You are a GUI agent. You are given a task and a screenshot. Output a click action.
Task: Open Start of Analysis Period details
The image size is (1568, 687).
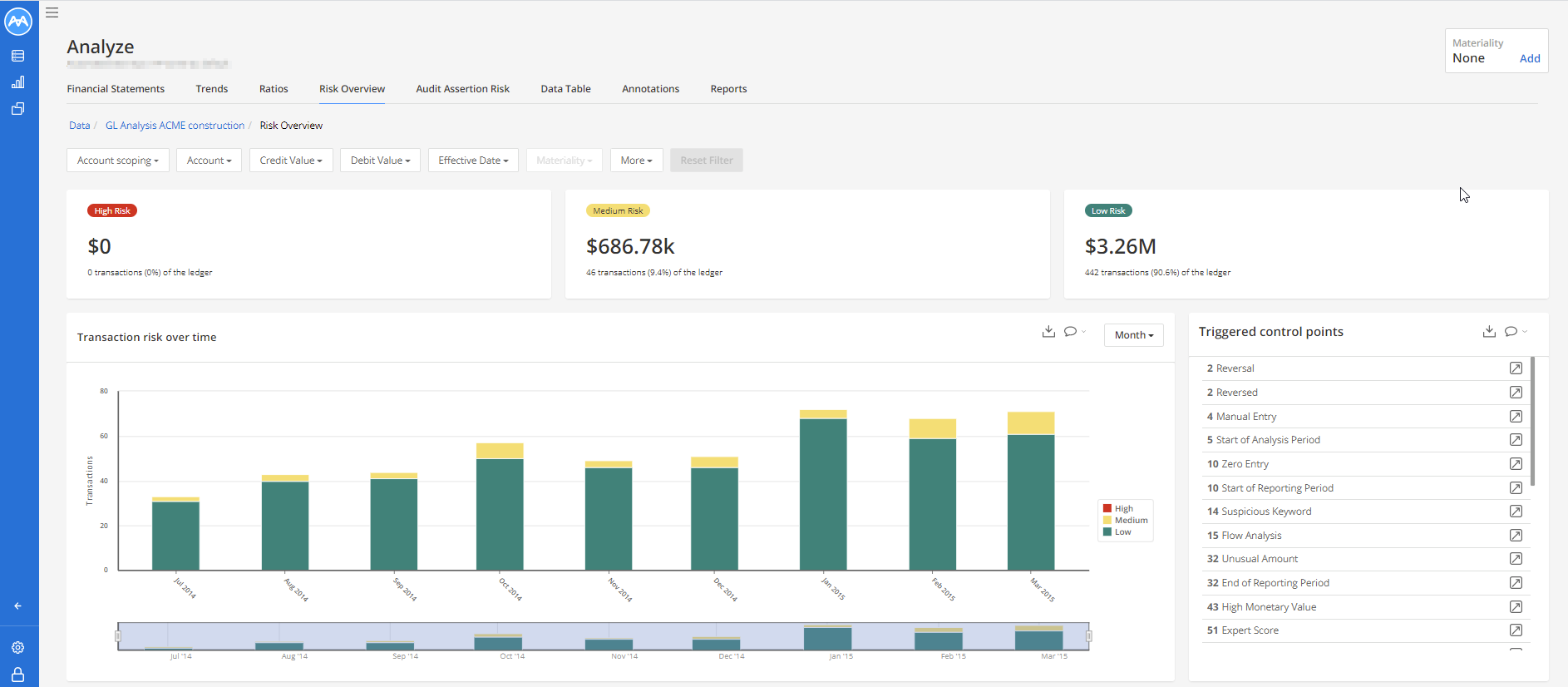1516,440
